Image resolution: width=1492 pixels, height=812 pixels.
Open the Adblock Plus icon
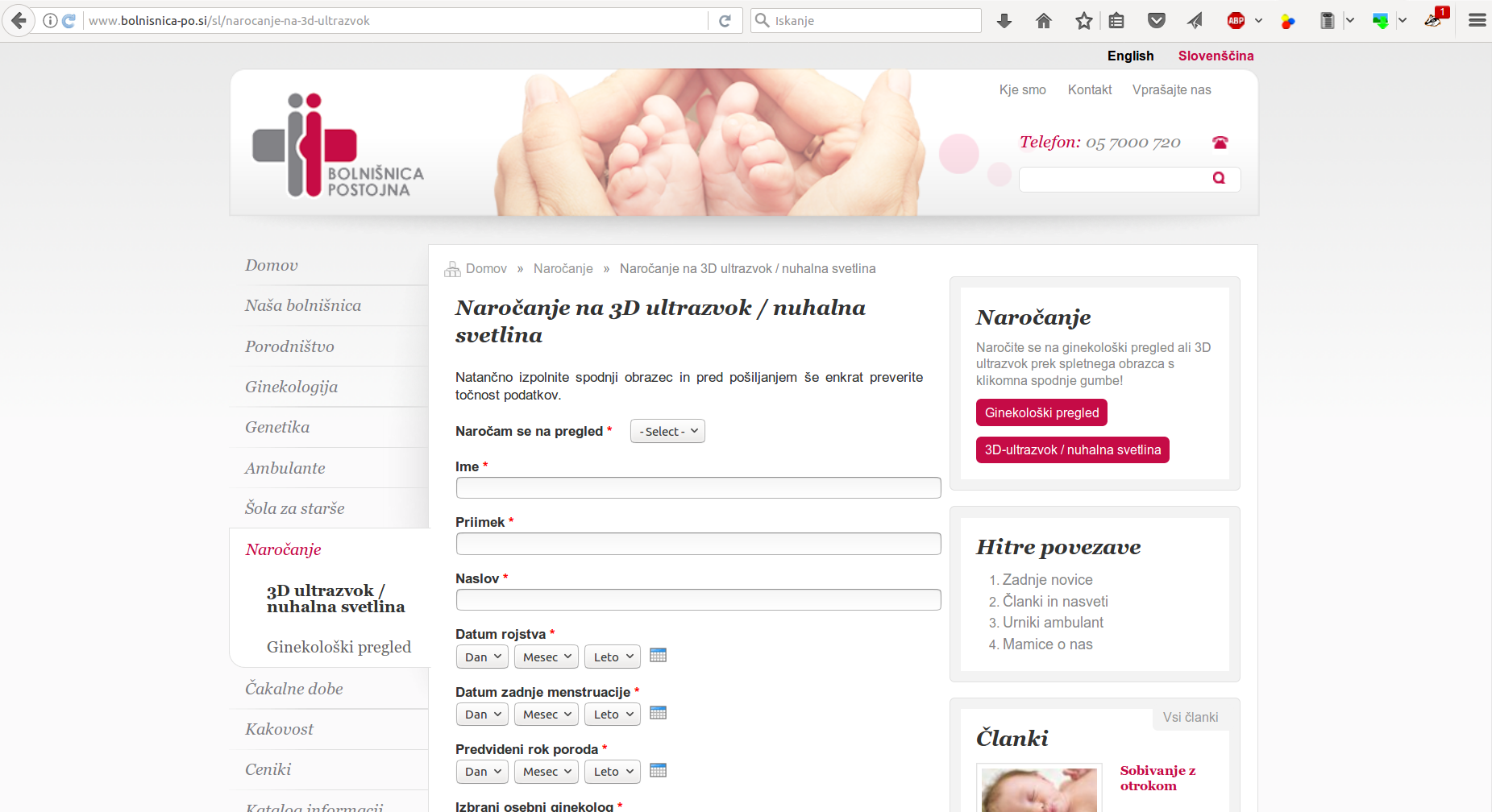pos(1236,21)
